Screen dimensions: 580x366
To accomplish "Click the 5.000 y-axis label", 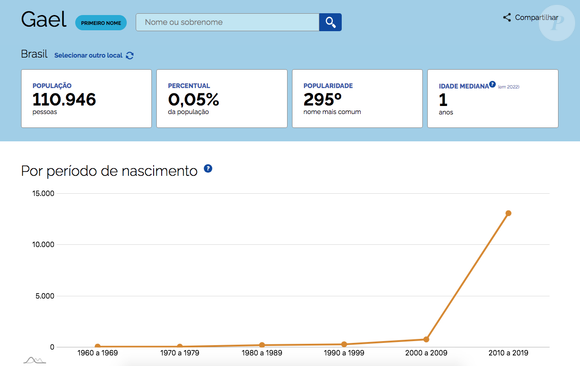I will coord(45,296).
